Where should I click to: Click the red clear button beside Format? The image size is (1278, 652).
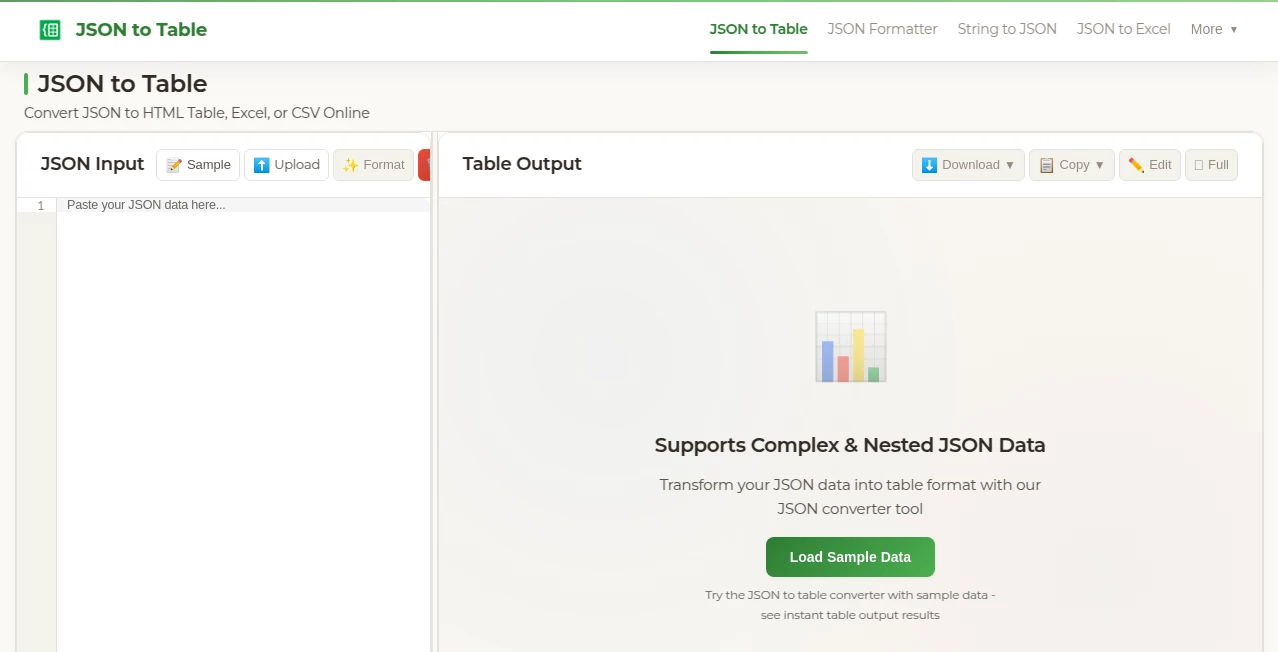pyautogui.click(x=427, y=164)
